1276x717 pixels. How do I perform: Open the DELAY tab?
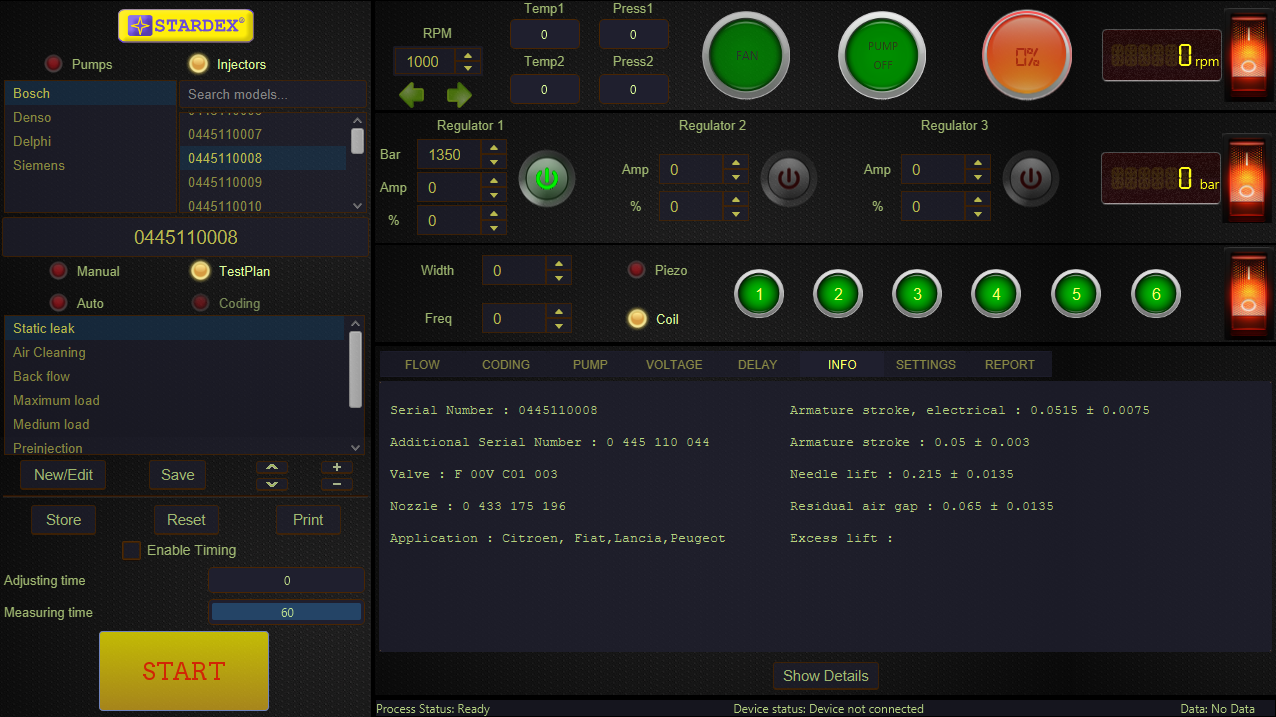(x=757, y=364)
